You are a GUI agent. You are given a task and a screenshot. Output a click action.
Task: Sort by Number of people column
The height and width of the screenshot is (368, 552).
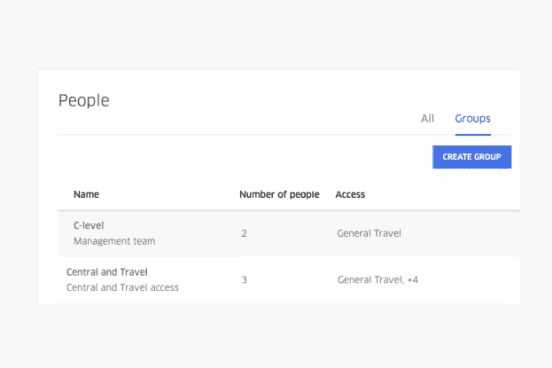[279, 194]
